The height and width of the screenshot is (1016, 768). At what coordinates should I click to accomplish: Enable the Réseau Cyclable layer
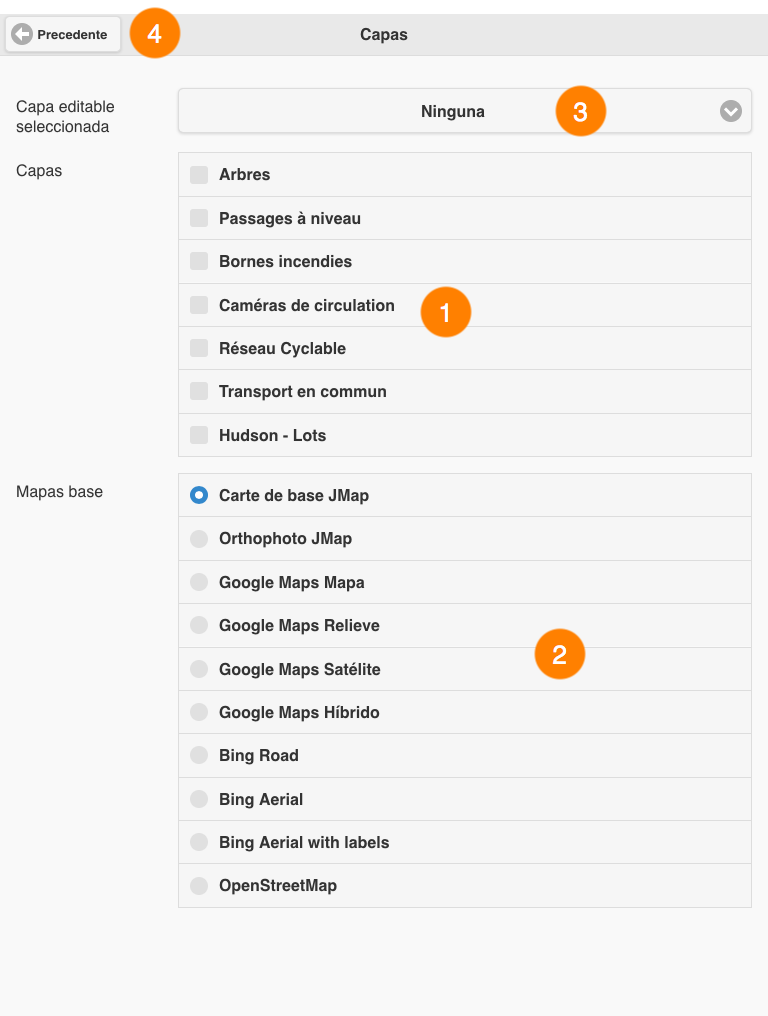199,348
